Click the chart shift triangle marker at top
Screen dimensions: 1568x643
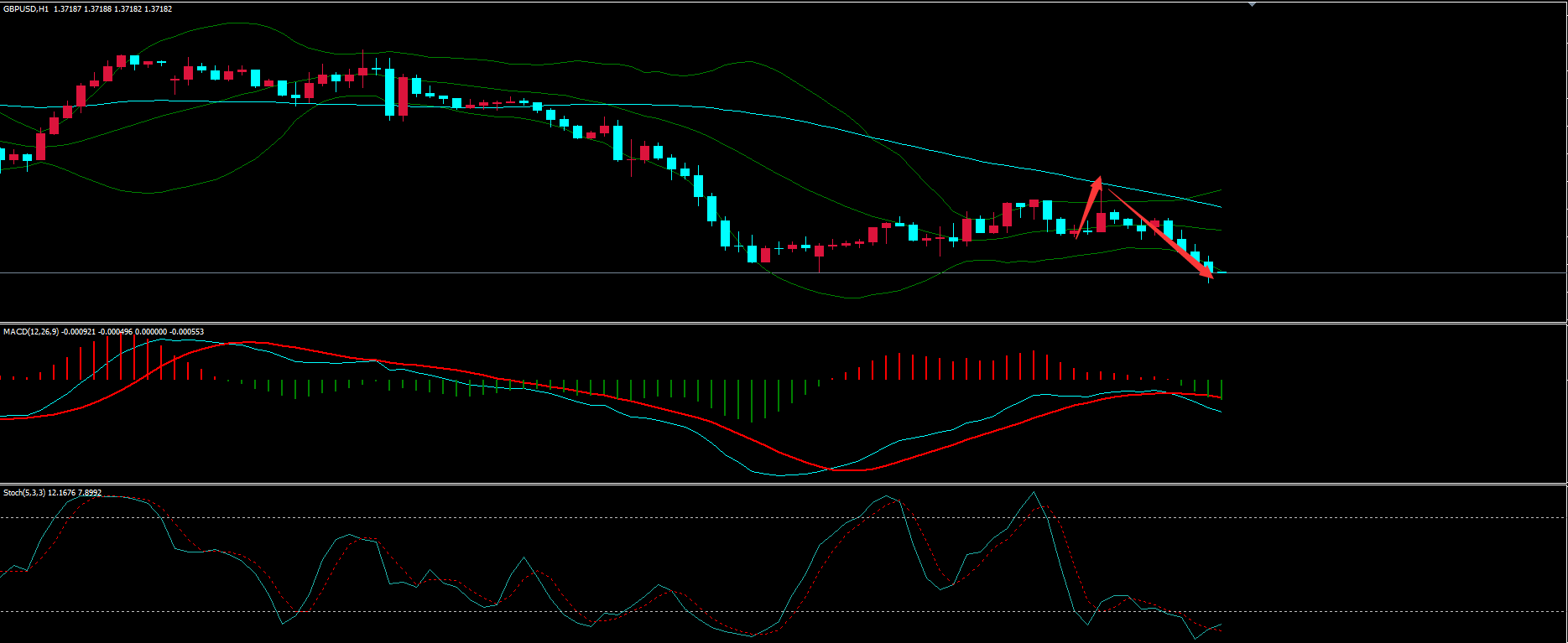coord(1252,5)
